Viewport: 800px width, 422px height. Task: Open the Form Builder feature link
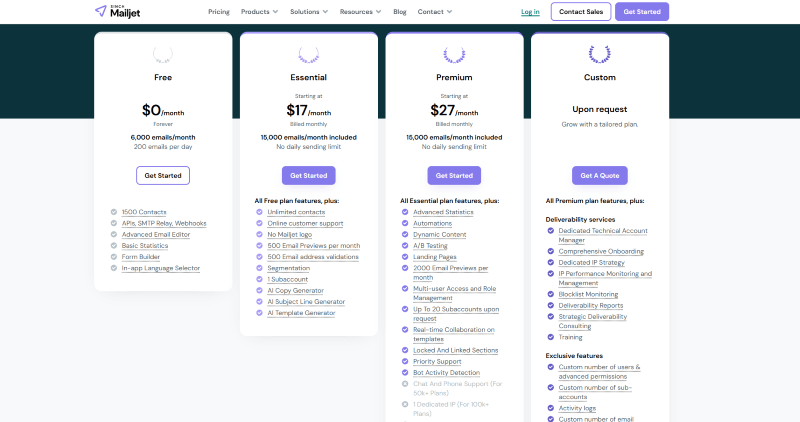click(141, 257)
